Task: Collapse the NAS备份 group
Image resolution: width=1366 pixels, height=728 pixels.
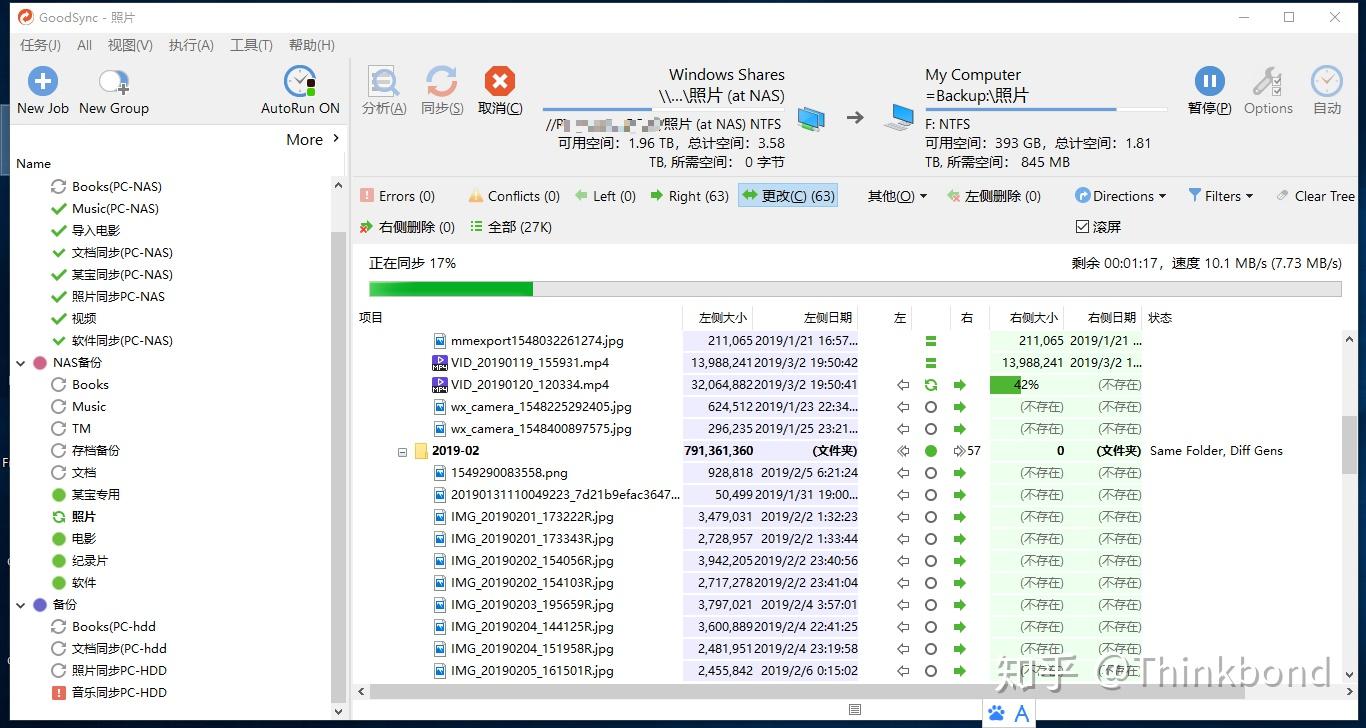Action: (21, 363)
